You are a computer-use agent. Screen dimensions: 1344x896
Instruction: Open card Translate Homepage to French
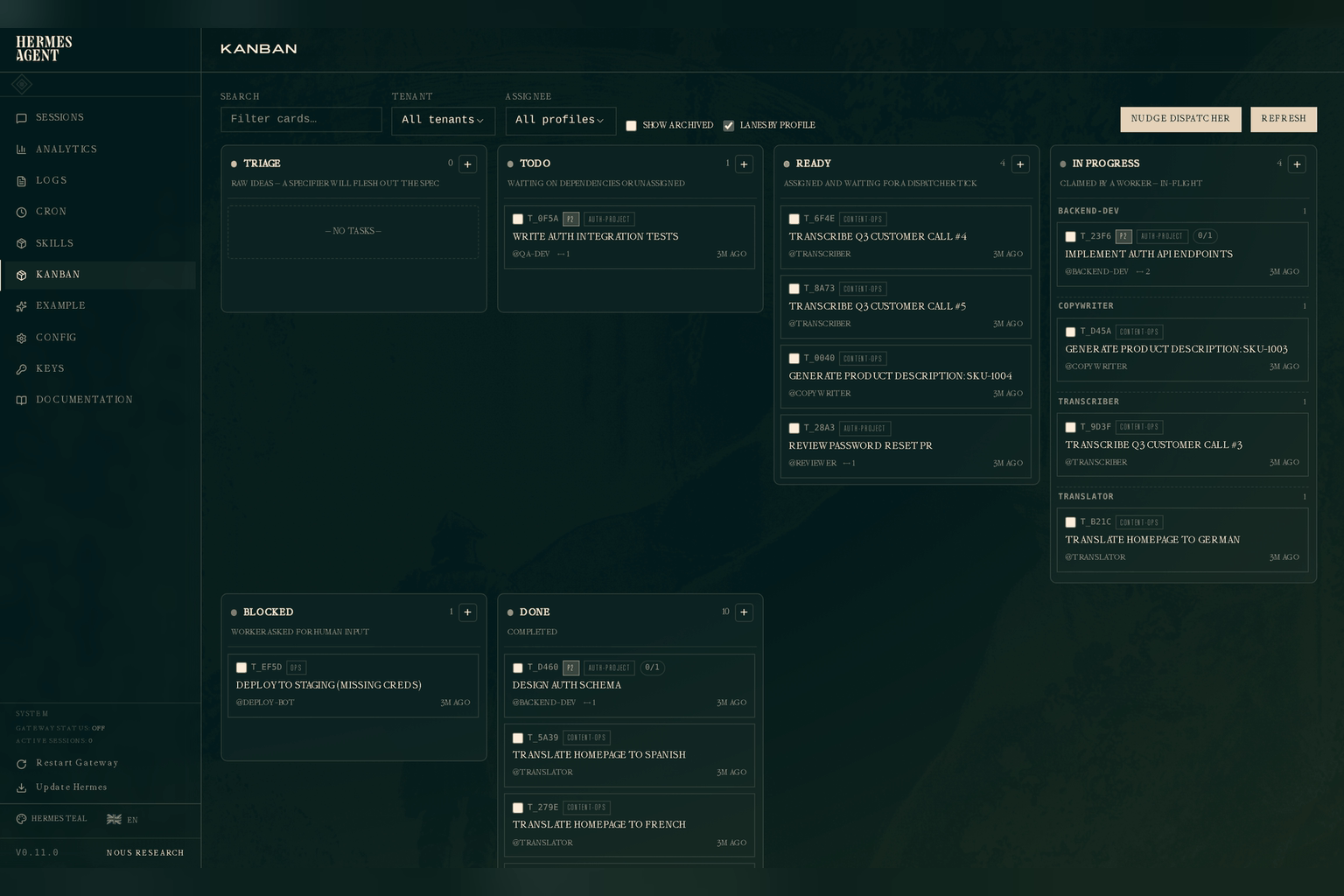point(629,825)
